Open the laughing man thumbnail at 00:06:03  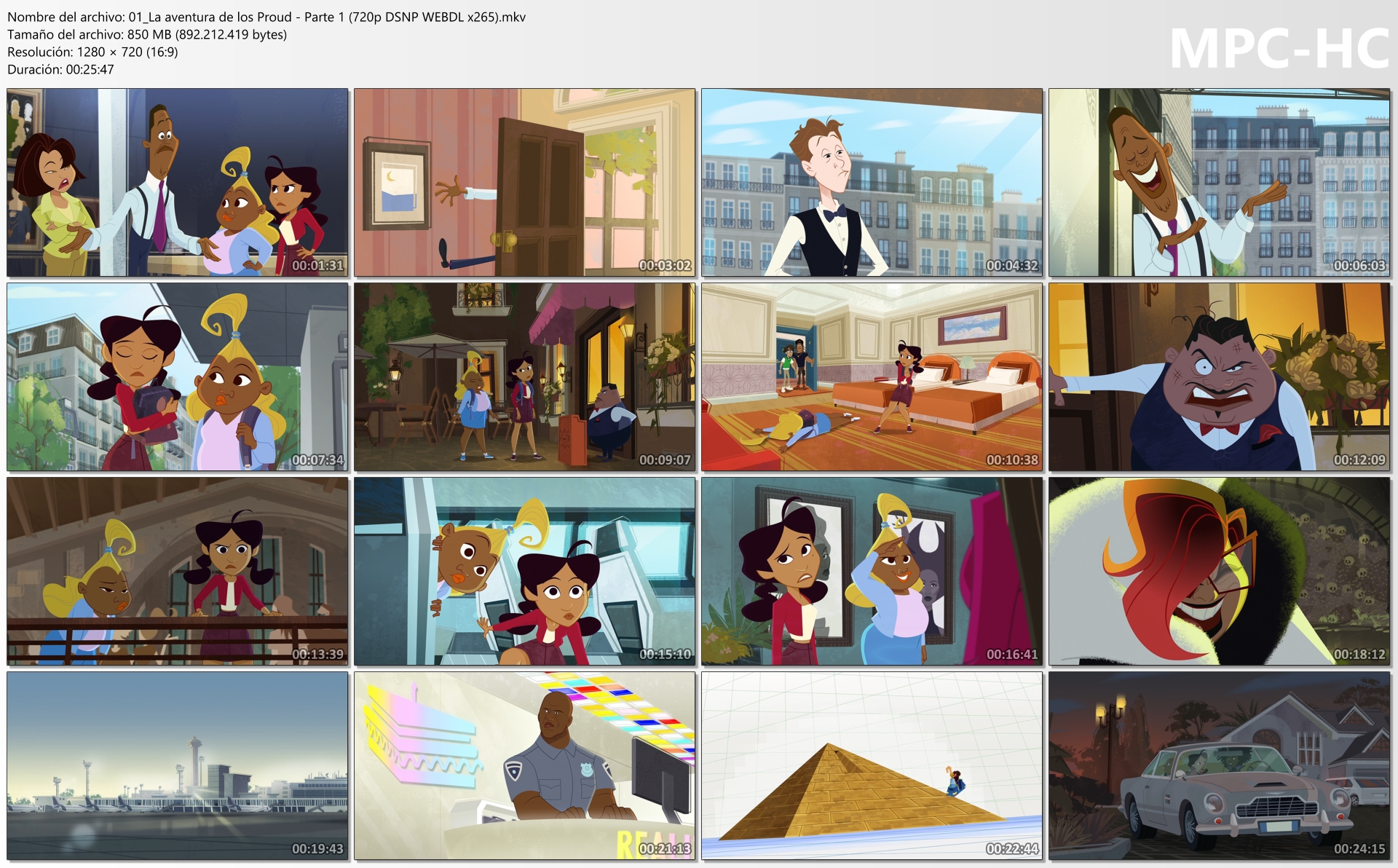pos(1219,183)
